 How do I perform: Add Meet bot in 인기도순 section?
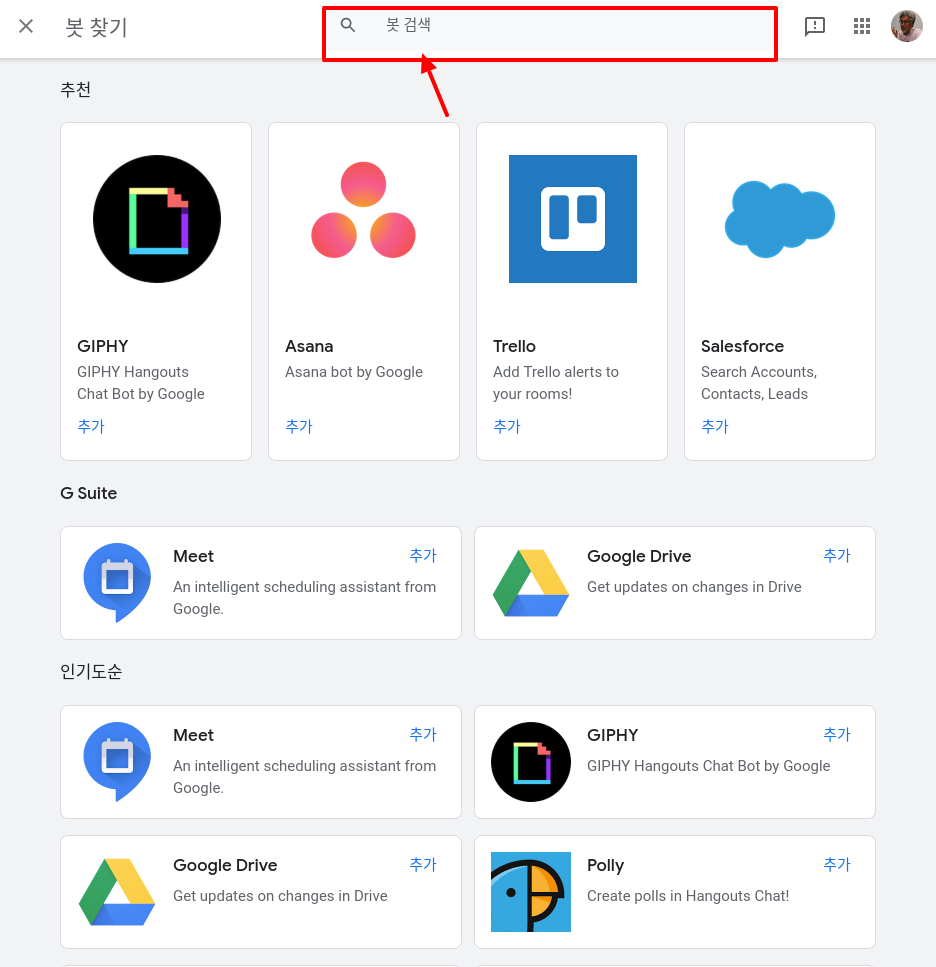[x=423, y=735]
